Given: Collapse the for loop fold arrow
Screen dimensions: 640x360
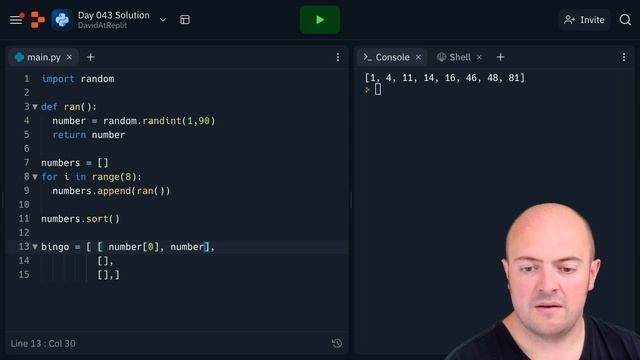Looking at the screenshot, I should (x=35, y=177).
